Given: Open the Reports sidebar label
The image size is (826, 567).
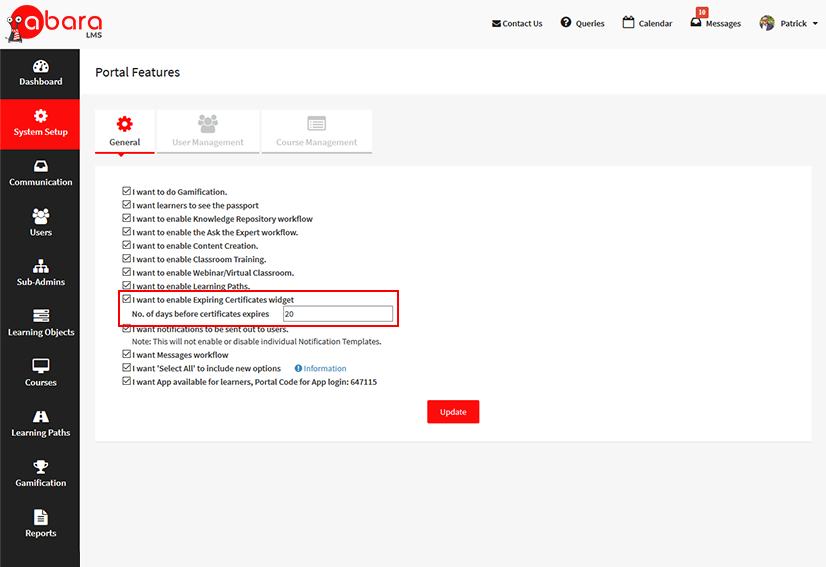Looking at the screenshot, I should pos(41,533).
